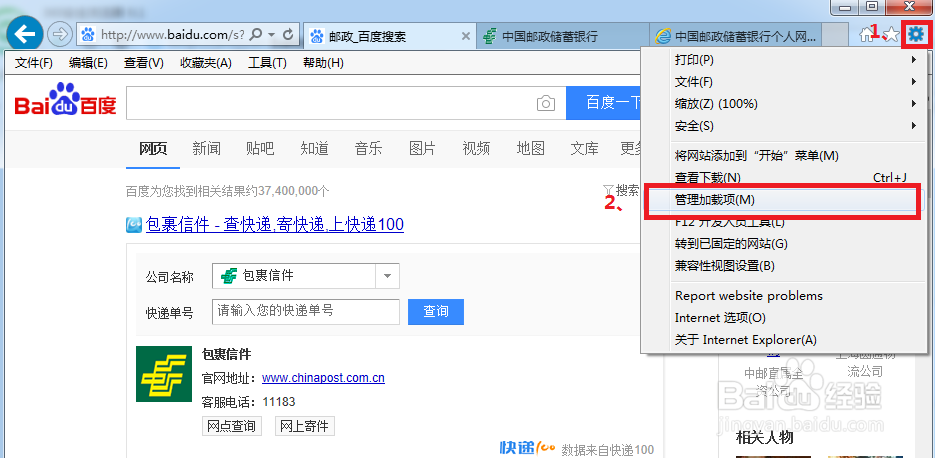935x458 pixels.
Task: Click the Home icon in toolbar
Action: point(866,35)
